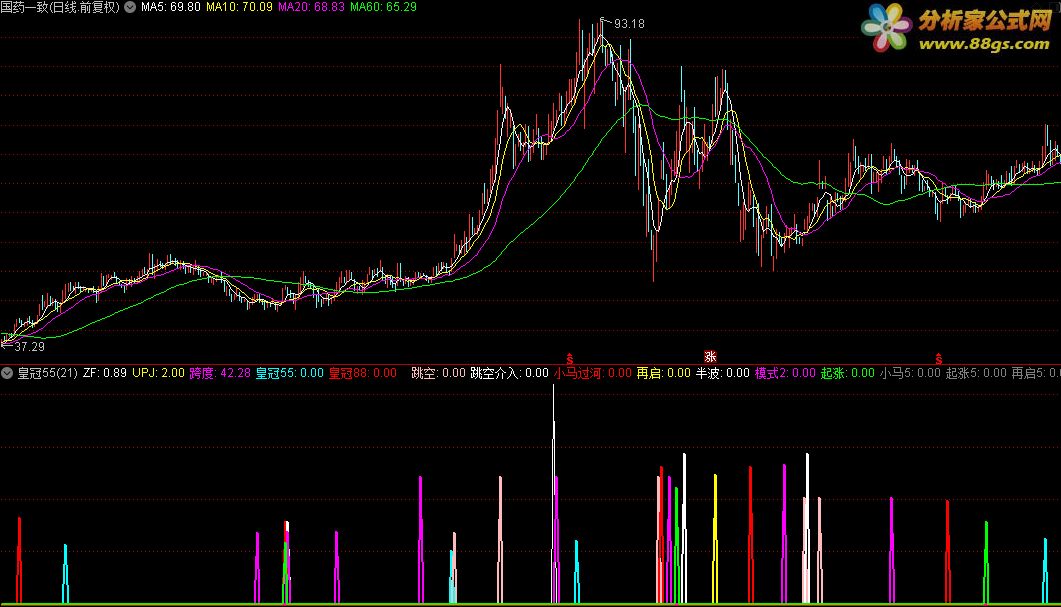
Task: Click the cyan 皇冠55: 0.00 value
Action: point(290,373)
